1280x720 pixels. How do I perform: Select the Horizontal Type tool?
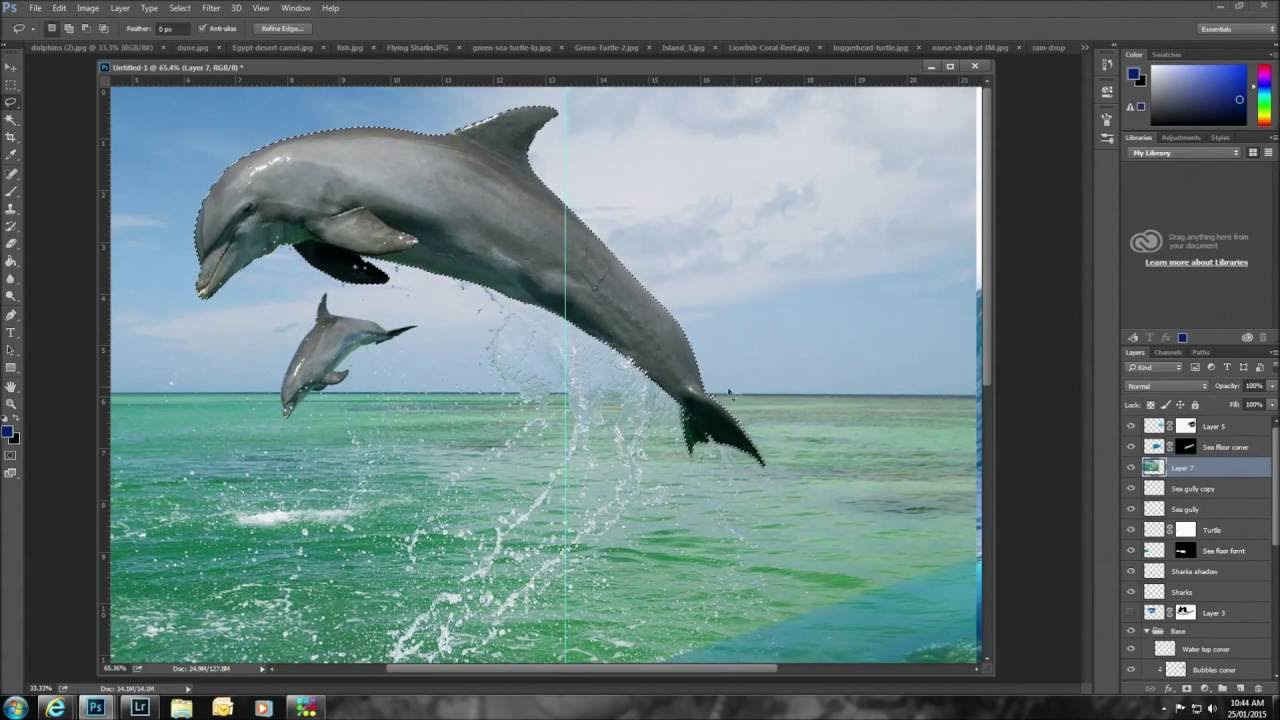[11, 333]
